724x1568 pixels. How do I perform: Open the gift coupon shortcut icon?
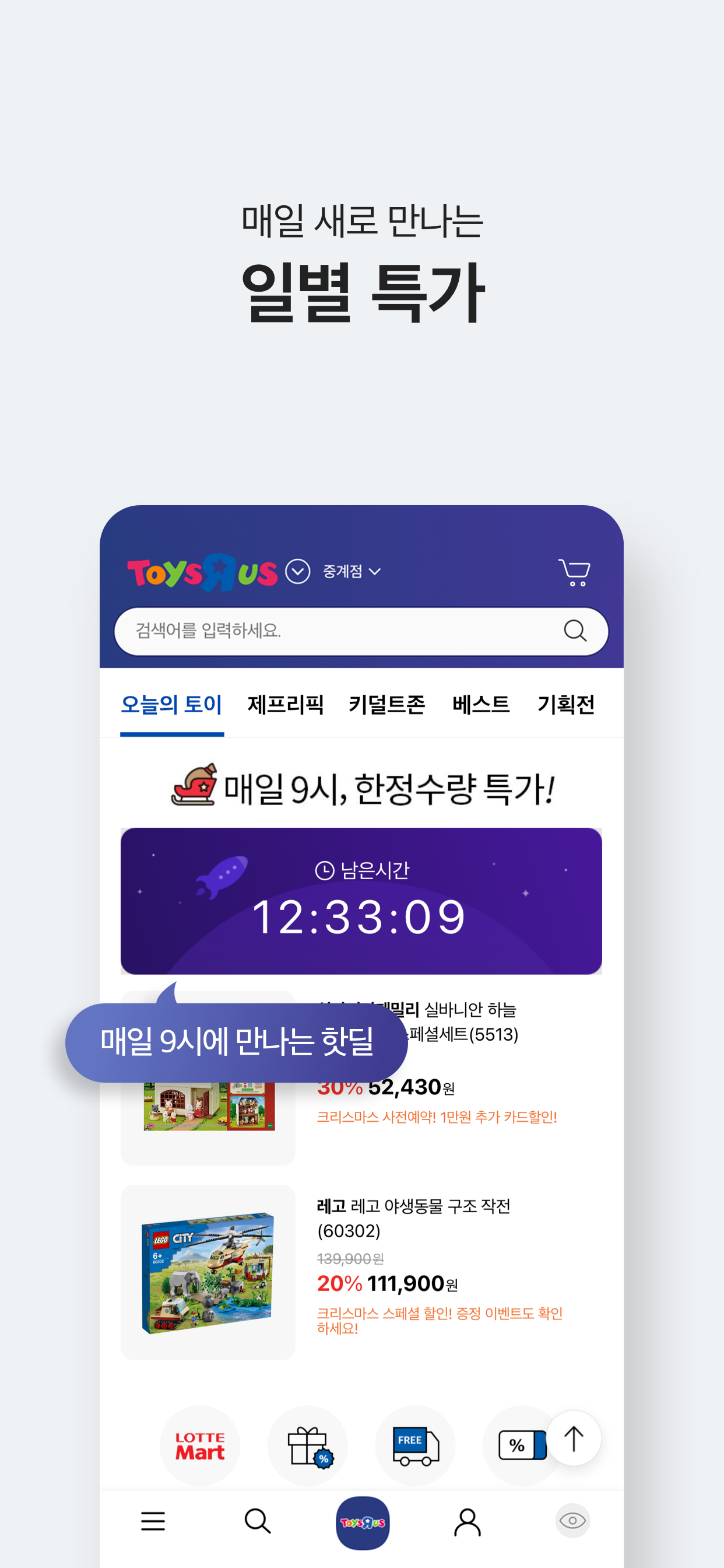point(308,1445)
